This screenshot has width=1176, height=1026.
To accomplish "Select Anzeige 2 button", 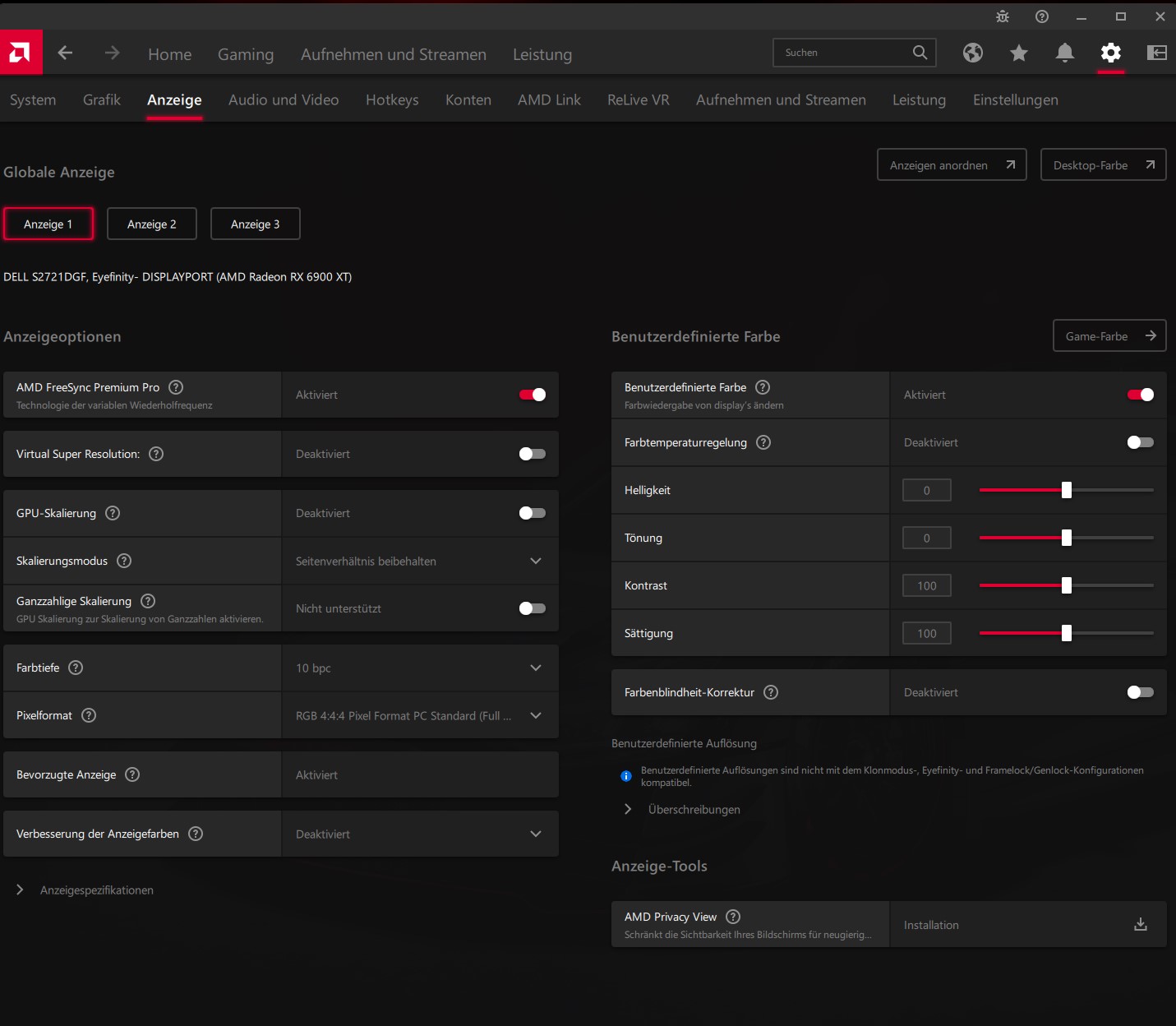I will tap(152, 224).
